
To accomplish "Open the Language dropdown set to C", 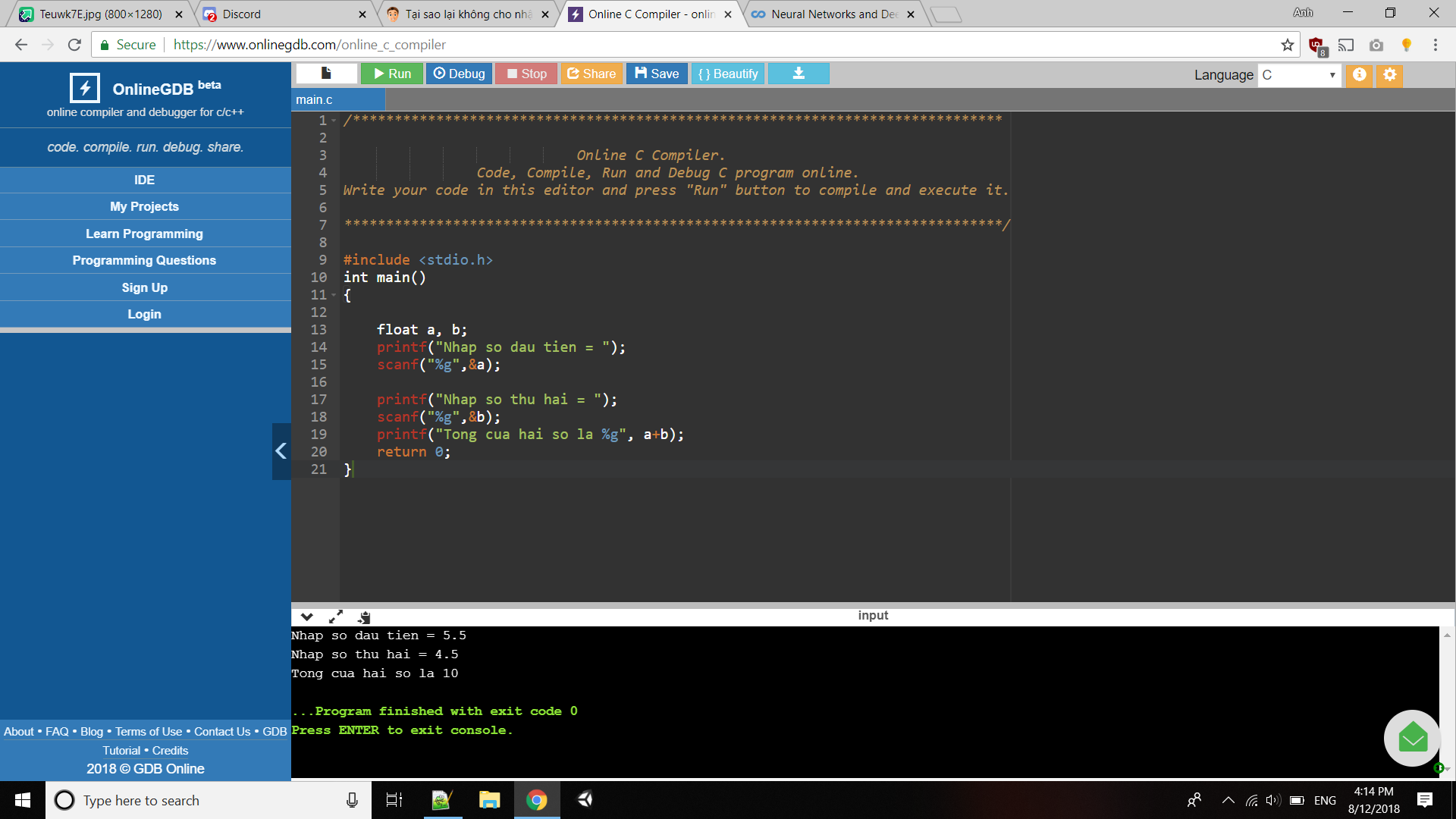I will tap(1299, 74).
